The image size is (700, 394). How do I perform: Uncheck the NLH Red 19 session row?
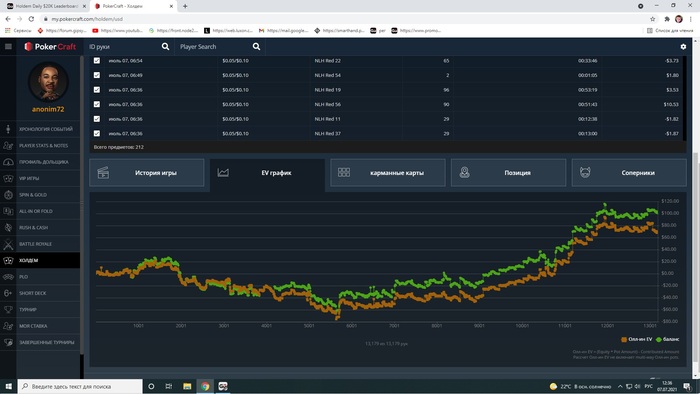pyautogui.click(x=97, y=90)
